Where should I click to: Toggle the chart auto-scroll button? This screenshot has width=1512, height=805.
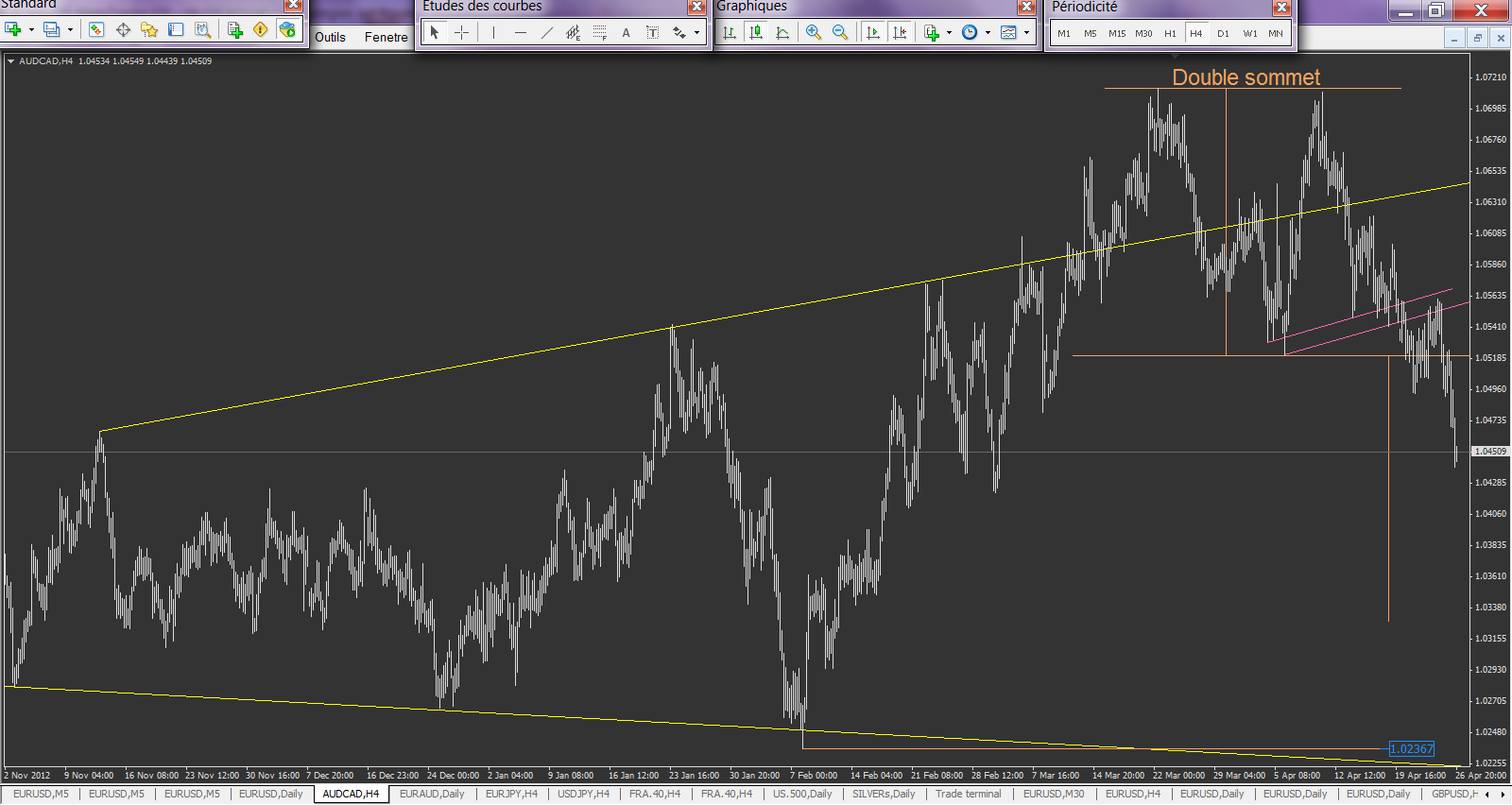point(873,32)
